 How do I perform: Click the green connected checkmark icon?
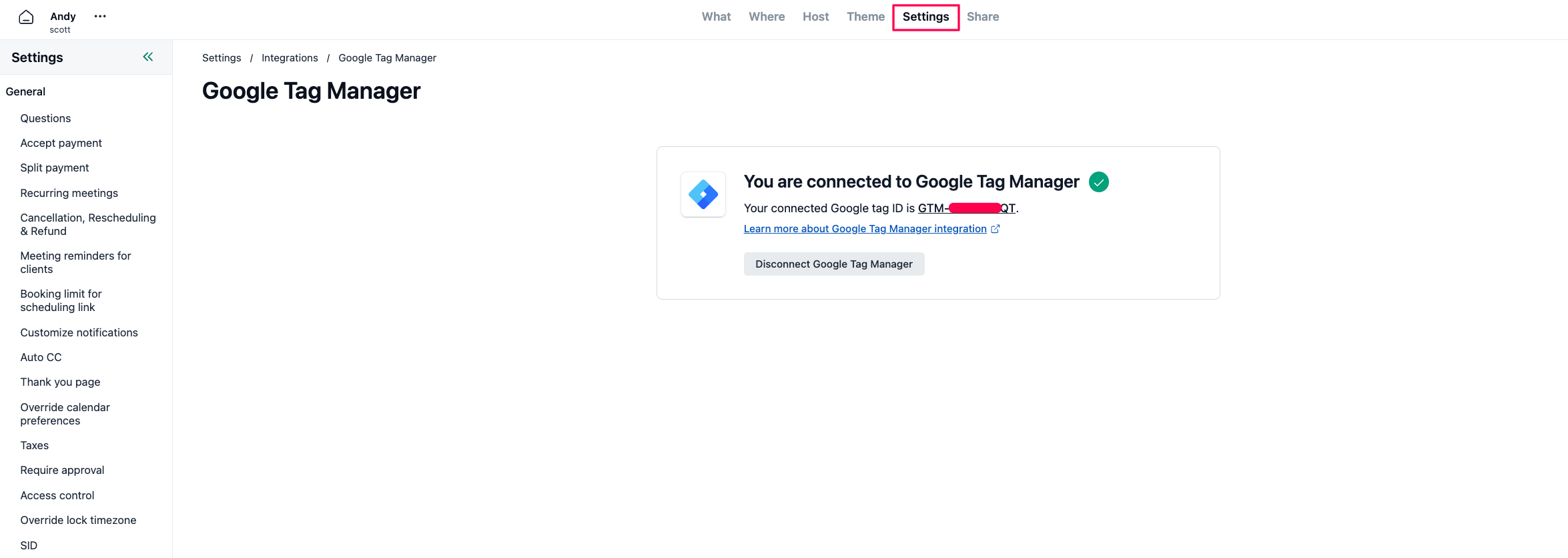(x=1099, y=182)
